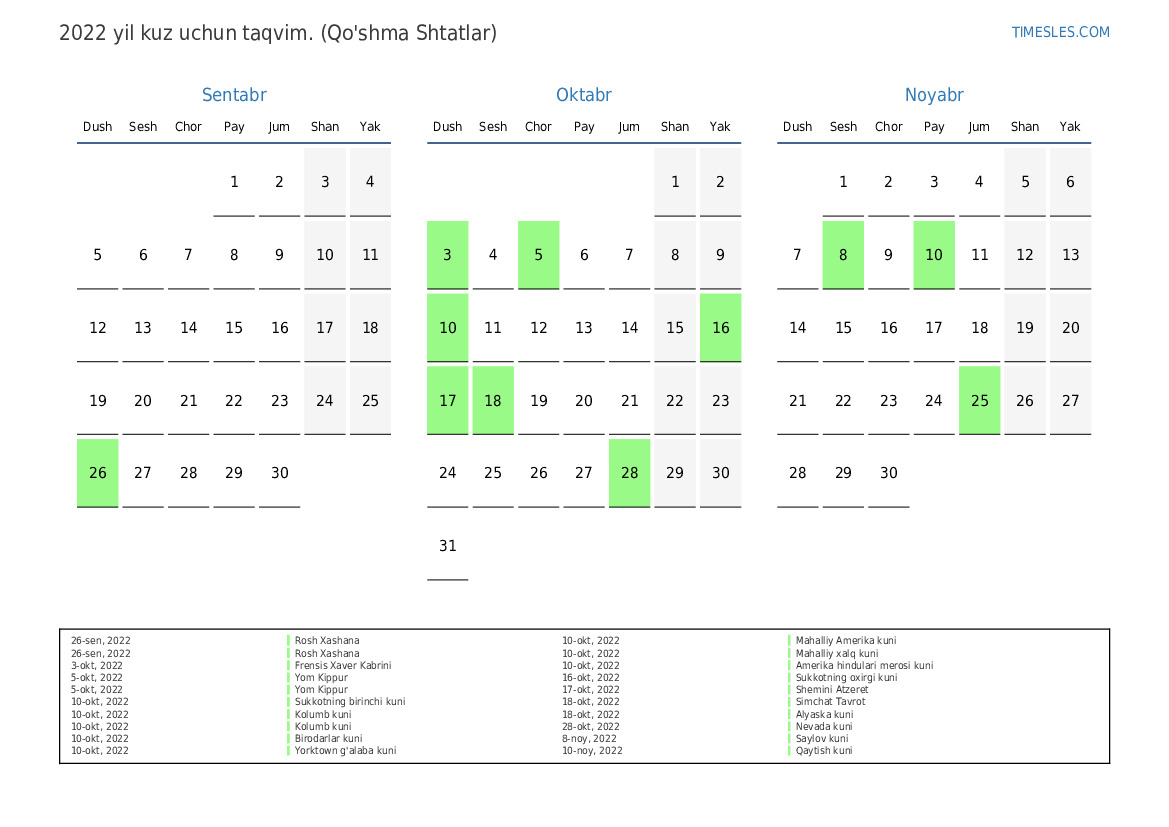Viewport: 1169px width, 827px height.
Task: Click the calendar page title text
Action: pos(278,33)
